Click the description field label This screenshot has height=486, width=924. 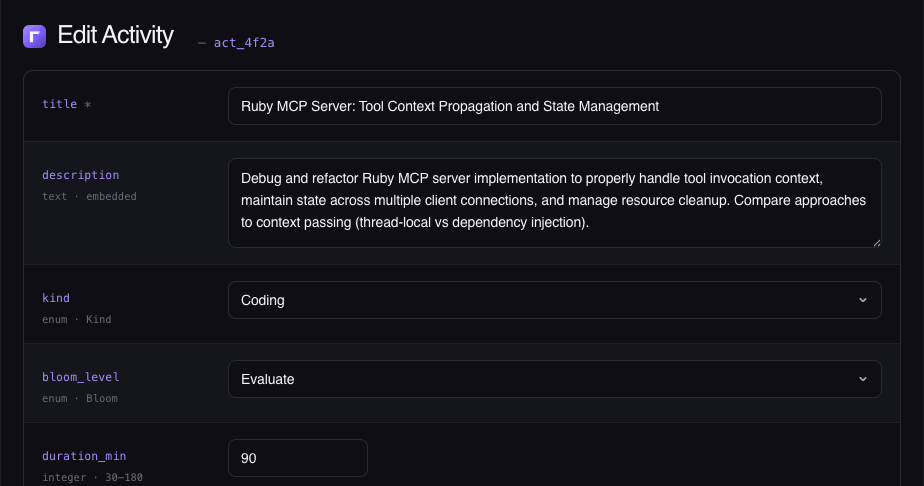click(81, 175)
